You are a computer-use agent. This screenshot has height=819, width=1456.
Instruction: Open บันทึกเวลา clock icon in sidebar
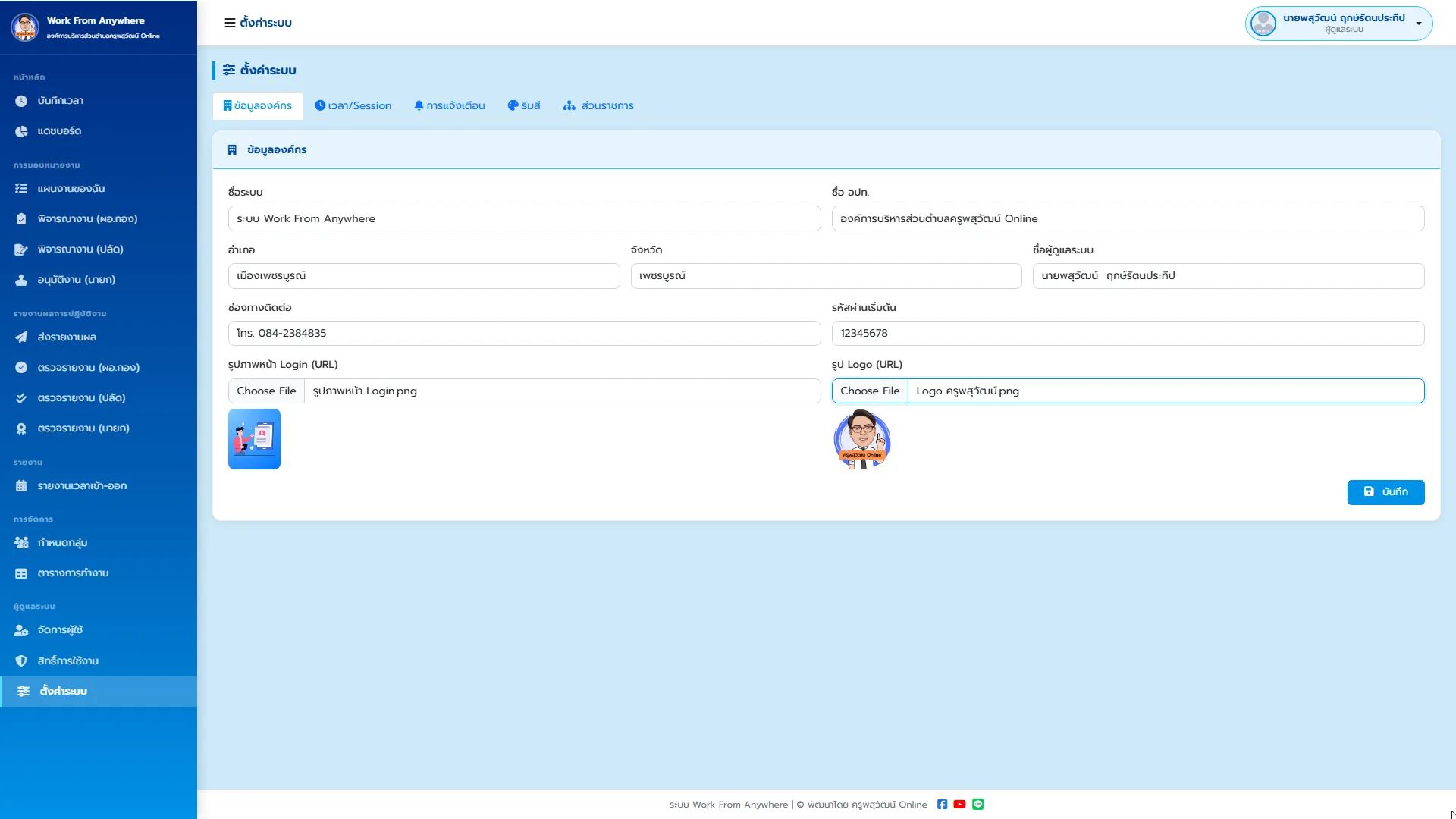click(21, 101)
